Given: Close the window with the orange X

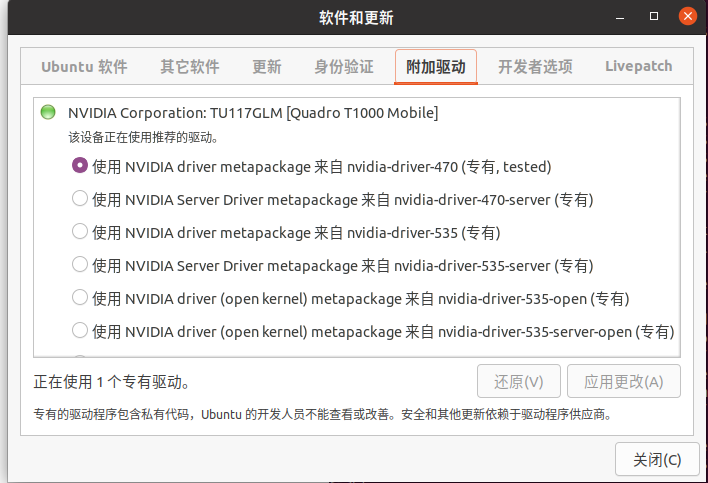Looking at the screenshot, I should [x=688, y=17].
